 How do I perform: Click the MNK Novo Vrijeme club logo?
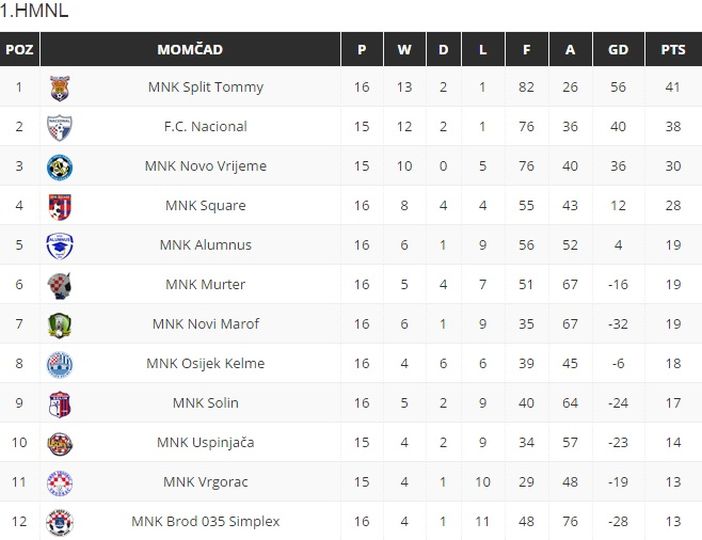coord(60,167)
